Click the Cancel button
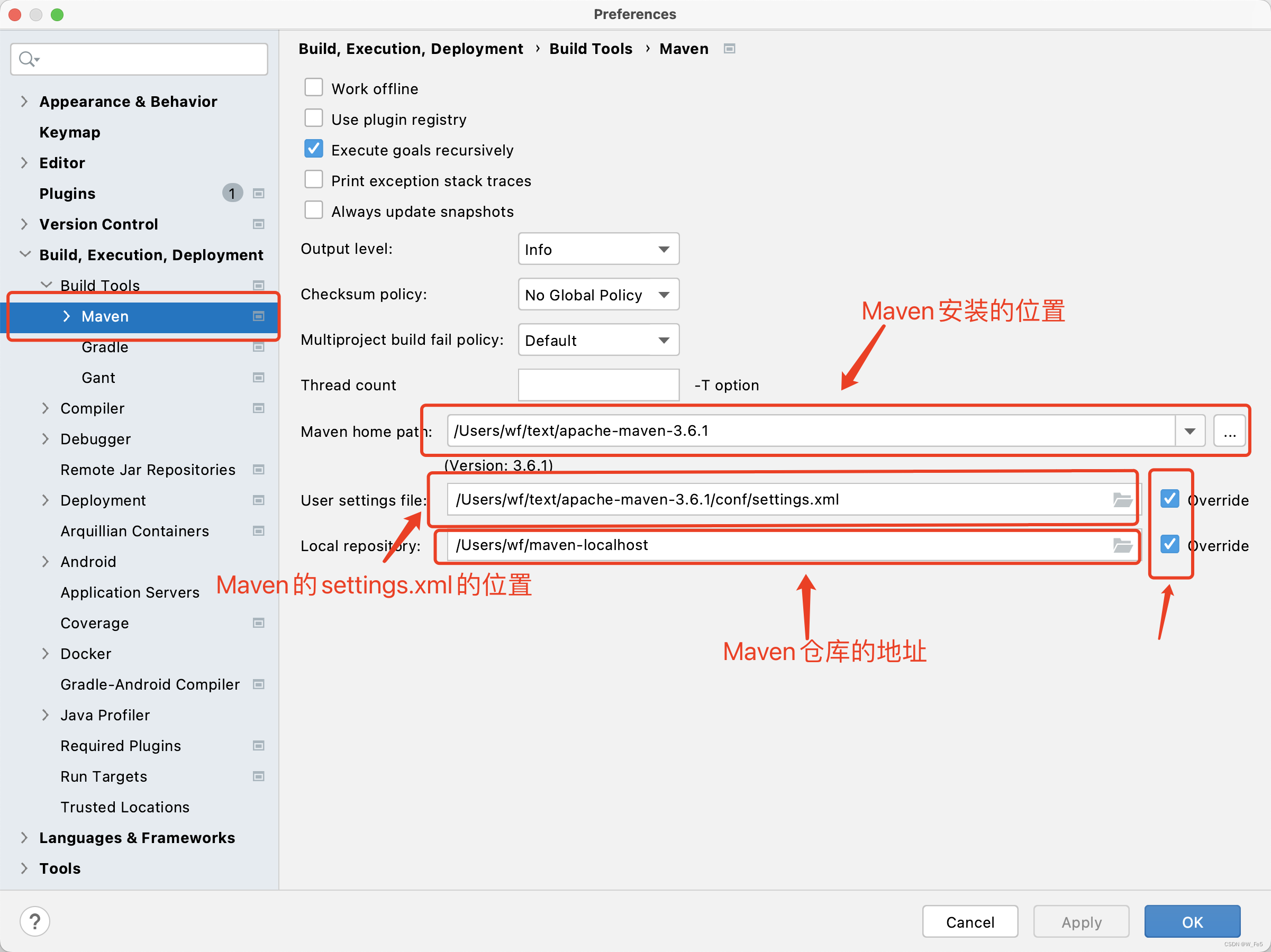 point(969,921)
